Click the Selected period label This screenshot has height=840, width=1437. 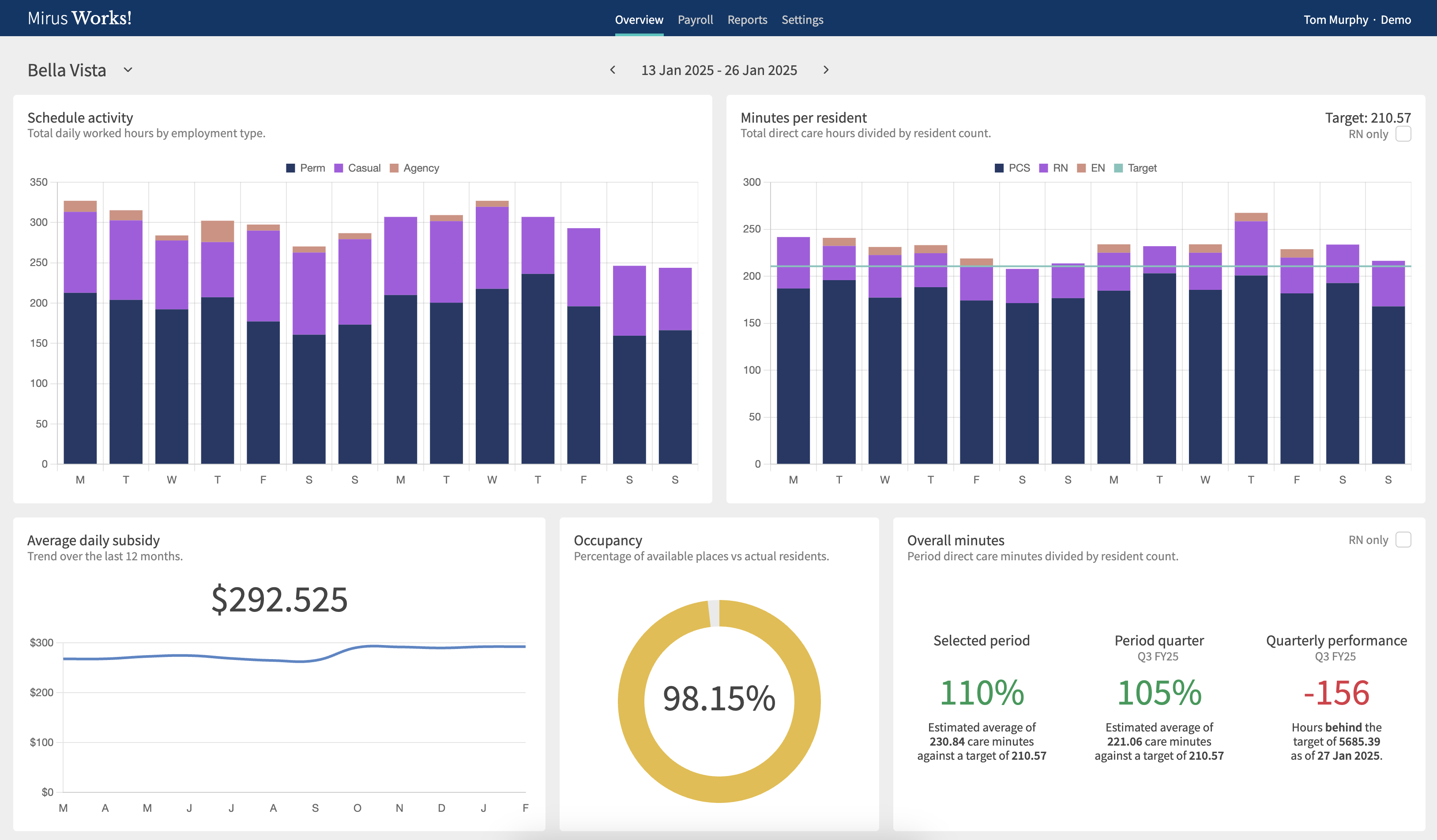click(982, 641)
